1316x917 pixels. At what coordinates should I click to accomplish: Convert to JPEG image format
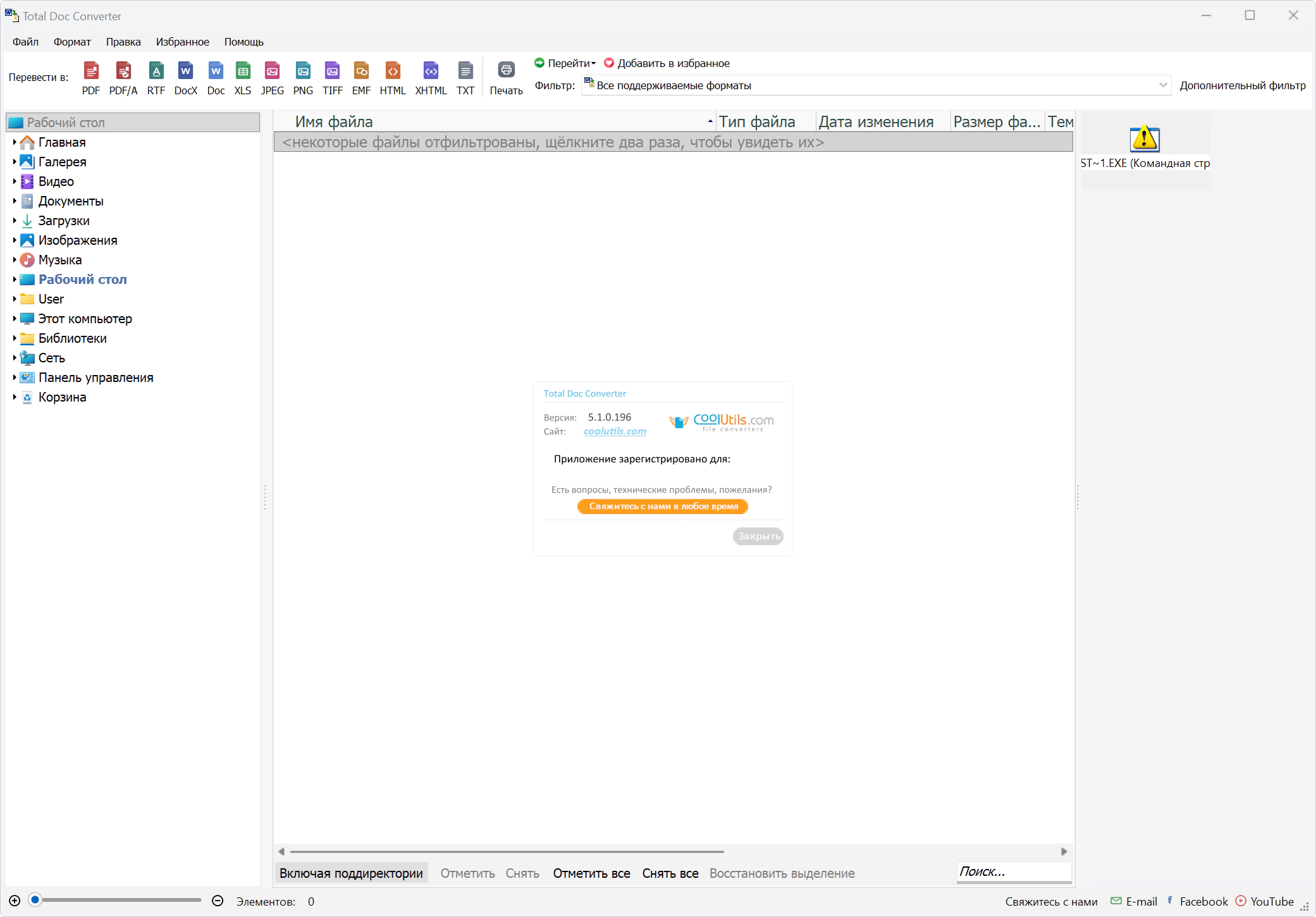[273, 78]
